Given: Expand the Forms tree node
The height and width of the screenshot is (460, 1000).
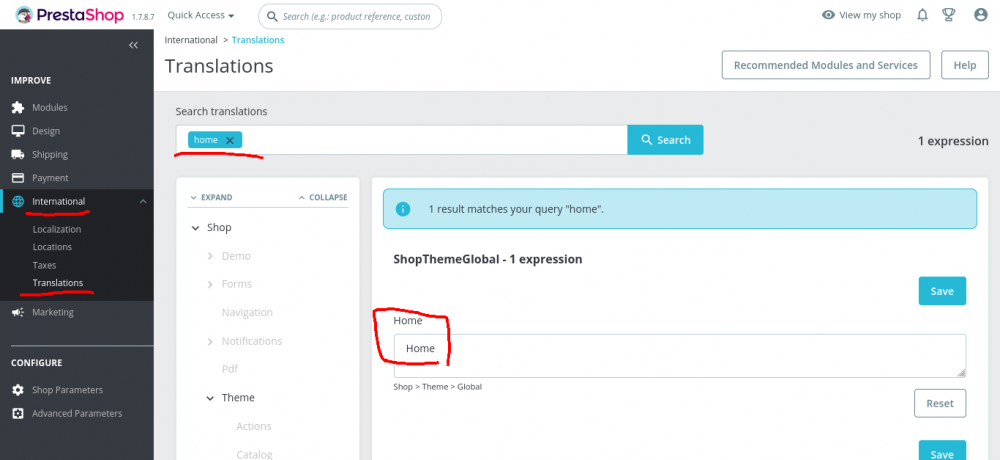Looking at the screenshot, I should [x=210, y=284].
